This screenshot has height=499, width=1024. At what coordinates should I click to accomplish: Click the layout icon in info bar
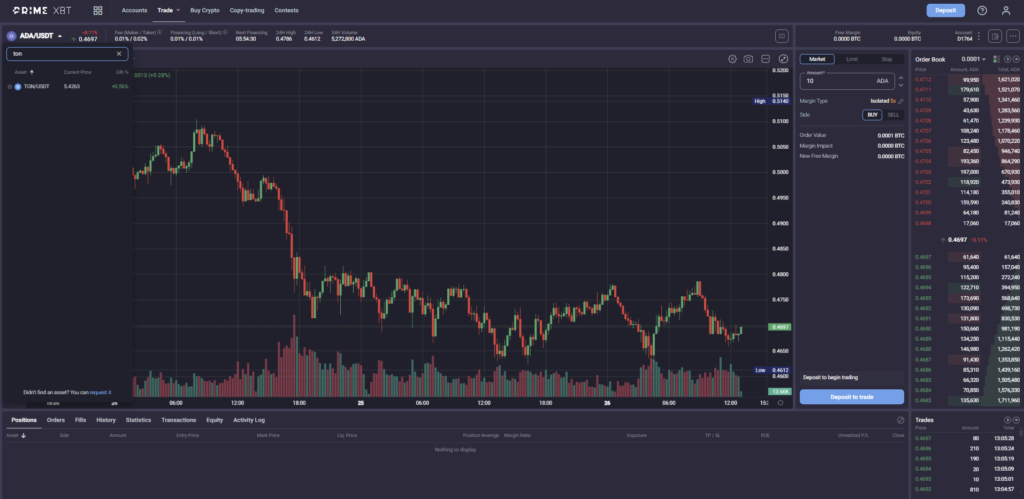[x=782, y=36]
